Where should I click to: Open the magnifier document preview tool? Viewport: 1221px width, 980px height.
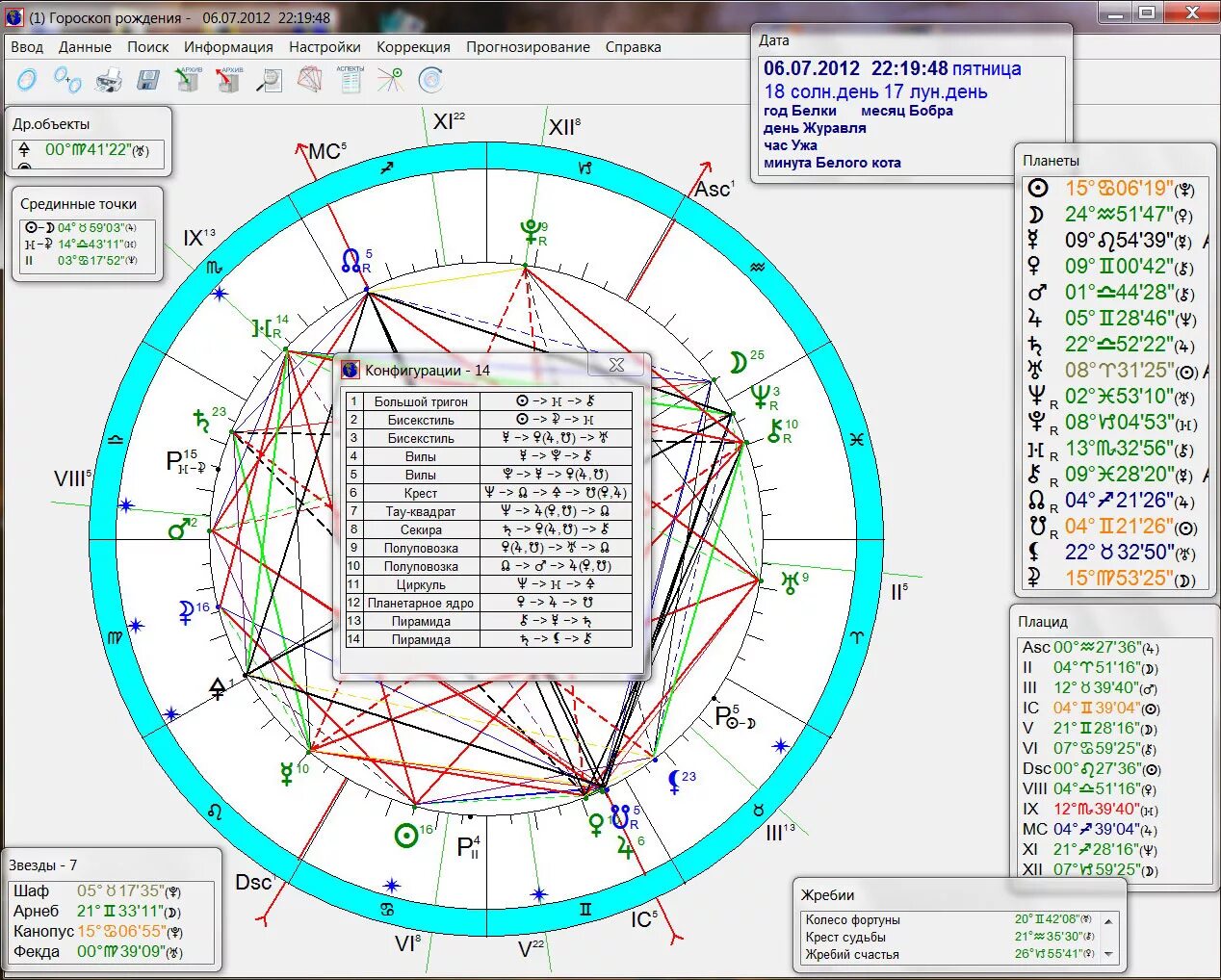[269, 80]
